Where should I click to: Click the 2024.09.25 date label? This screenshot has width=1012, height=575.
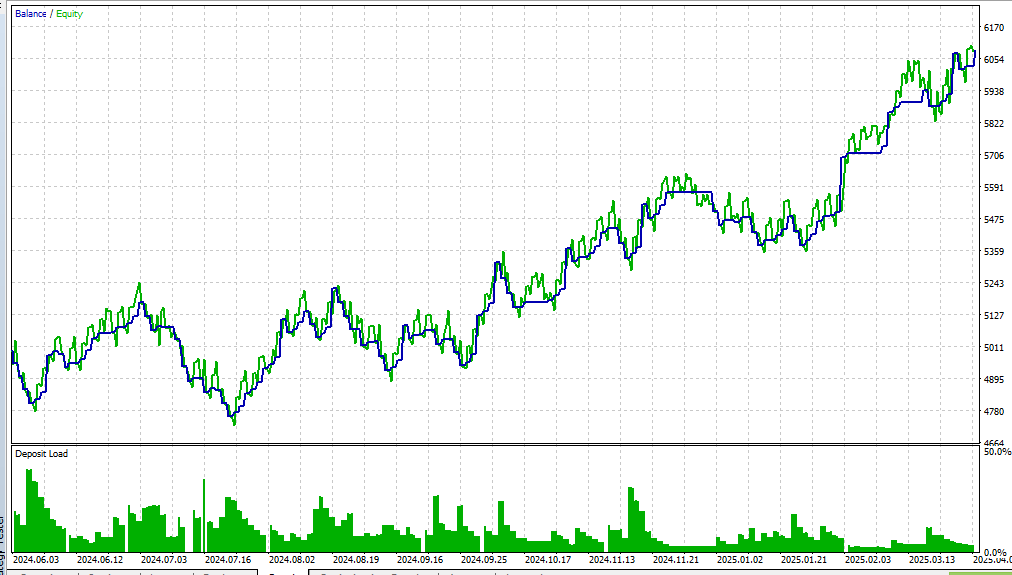(x=484, y=560)
